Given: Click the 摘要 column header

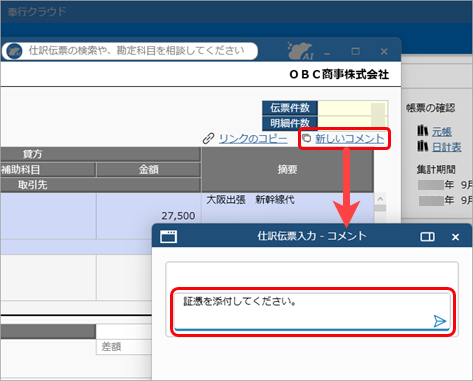Looking at the screenshot, I should 287,170.
